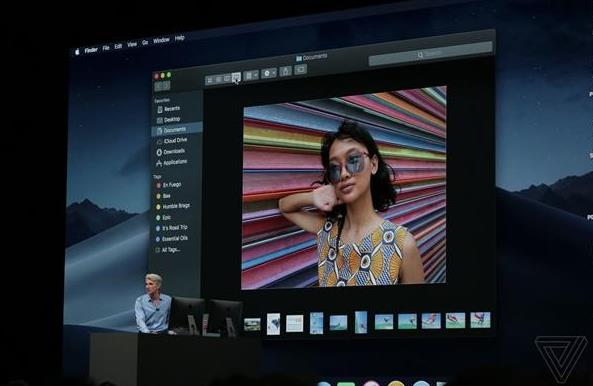
Task: Switch to icon view in Finder toolbar
Action: (x=210, y=80)
